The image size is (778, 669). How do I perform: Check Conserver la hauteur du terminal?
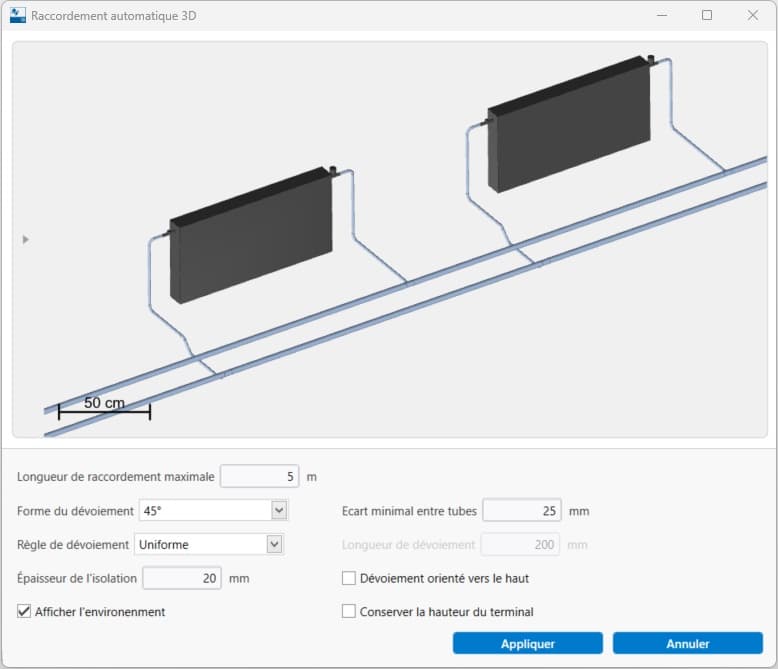(x=349, y=611)
